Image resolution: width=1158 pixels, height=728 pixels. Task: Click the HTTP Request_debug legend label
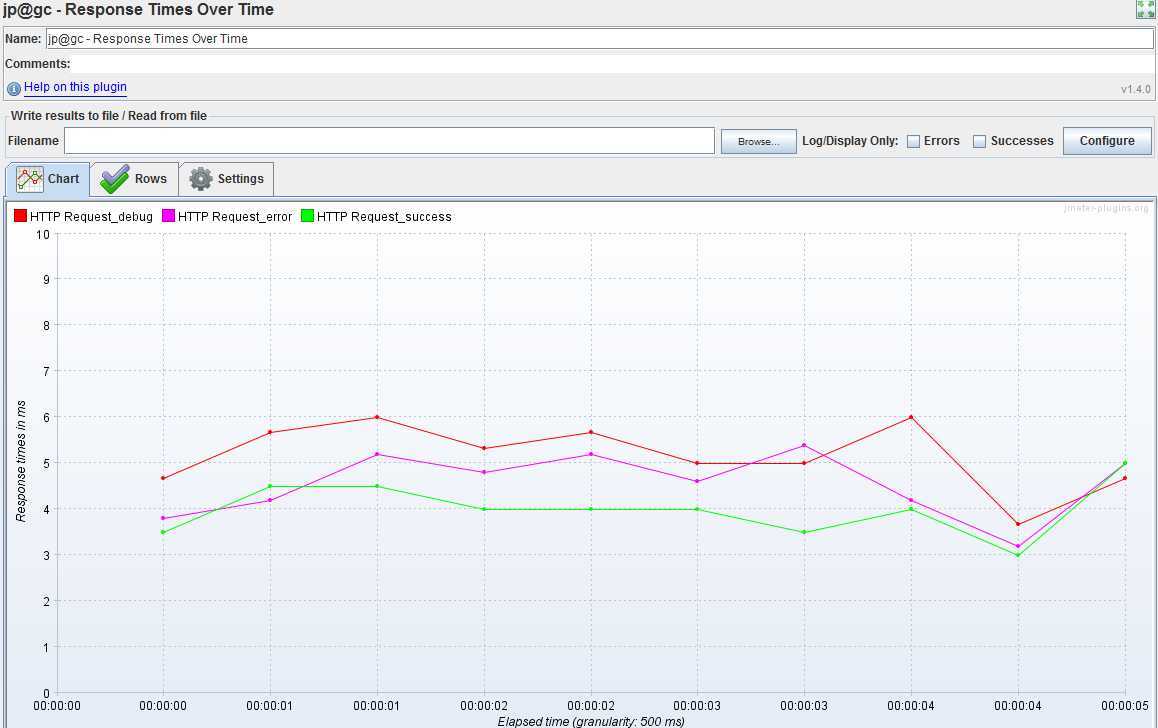point(91,217)
